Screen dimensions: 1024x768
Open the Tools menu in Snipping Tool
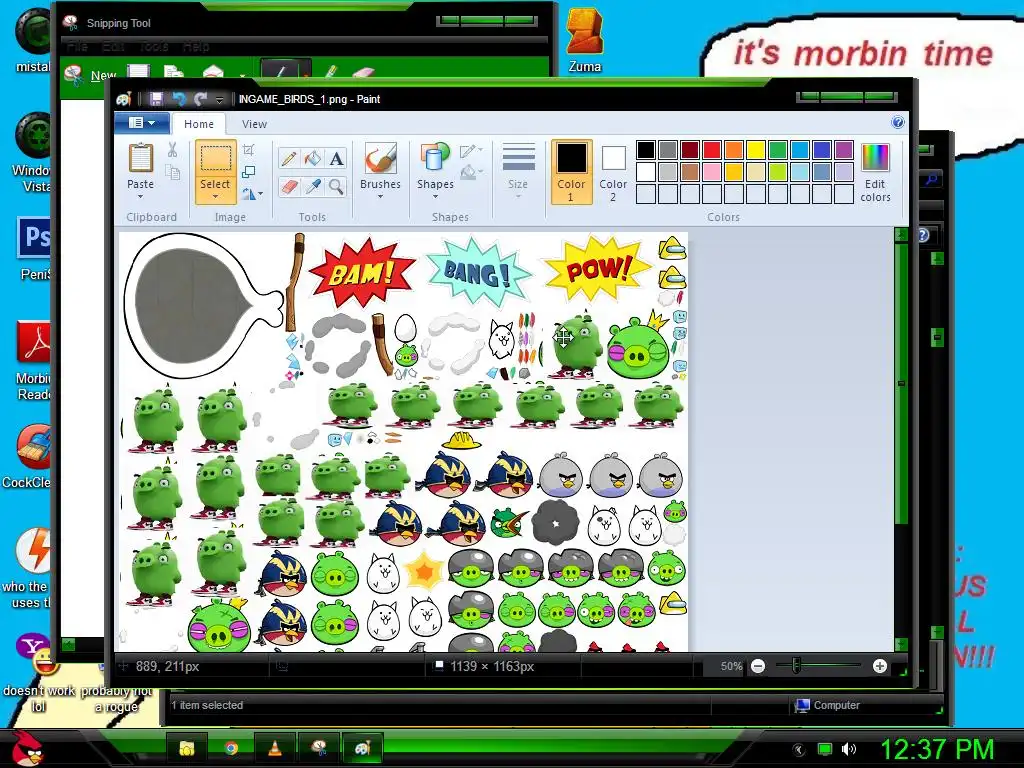pos(154,47)
